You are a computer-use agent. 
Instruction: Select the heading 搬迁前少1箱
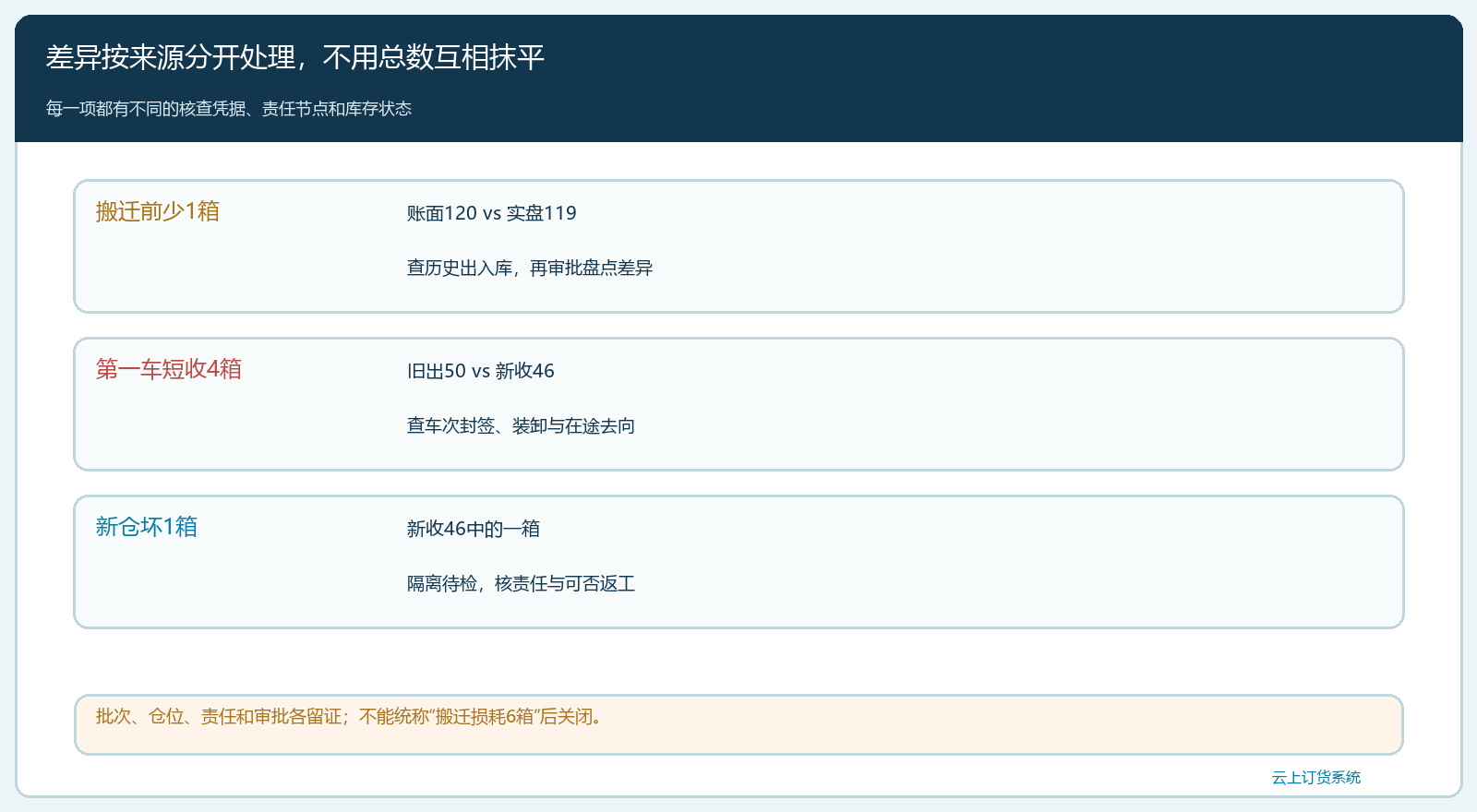(158, 211)
